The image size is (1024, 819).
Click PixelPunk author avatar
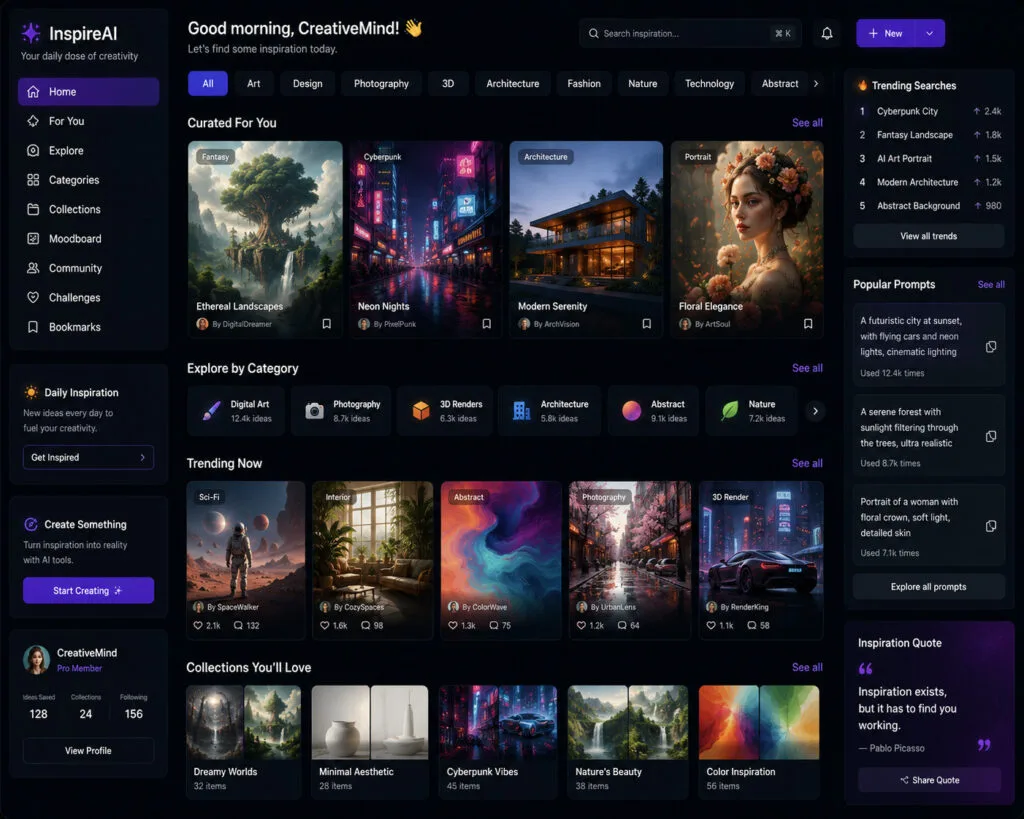point(364,324)
